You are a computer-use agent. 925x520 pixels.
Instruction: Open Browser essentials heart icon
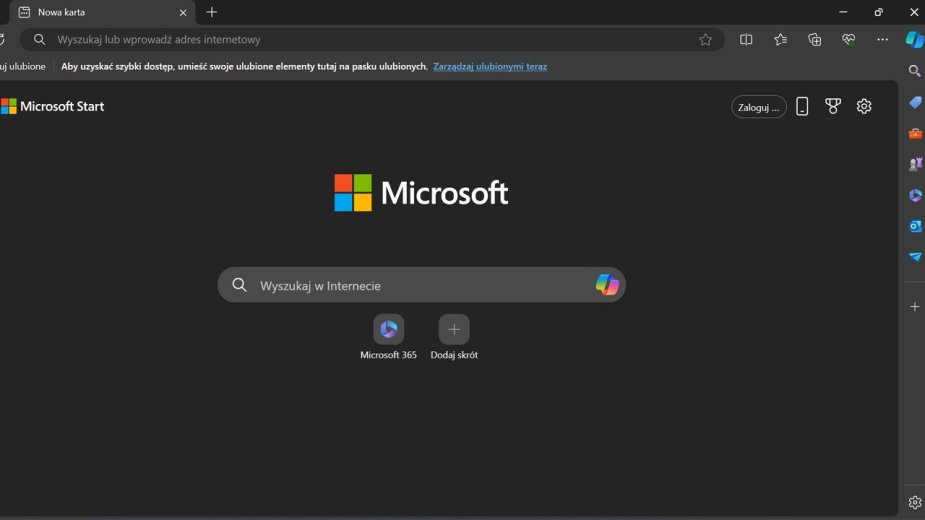pyautogui.click(x=849, y=40)
